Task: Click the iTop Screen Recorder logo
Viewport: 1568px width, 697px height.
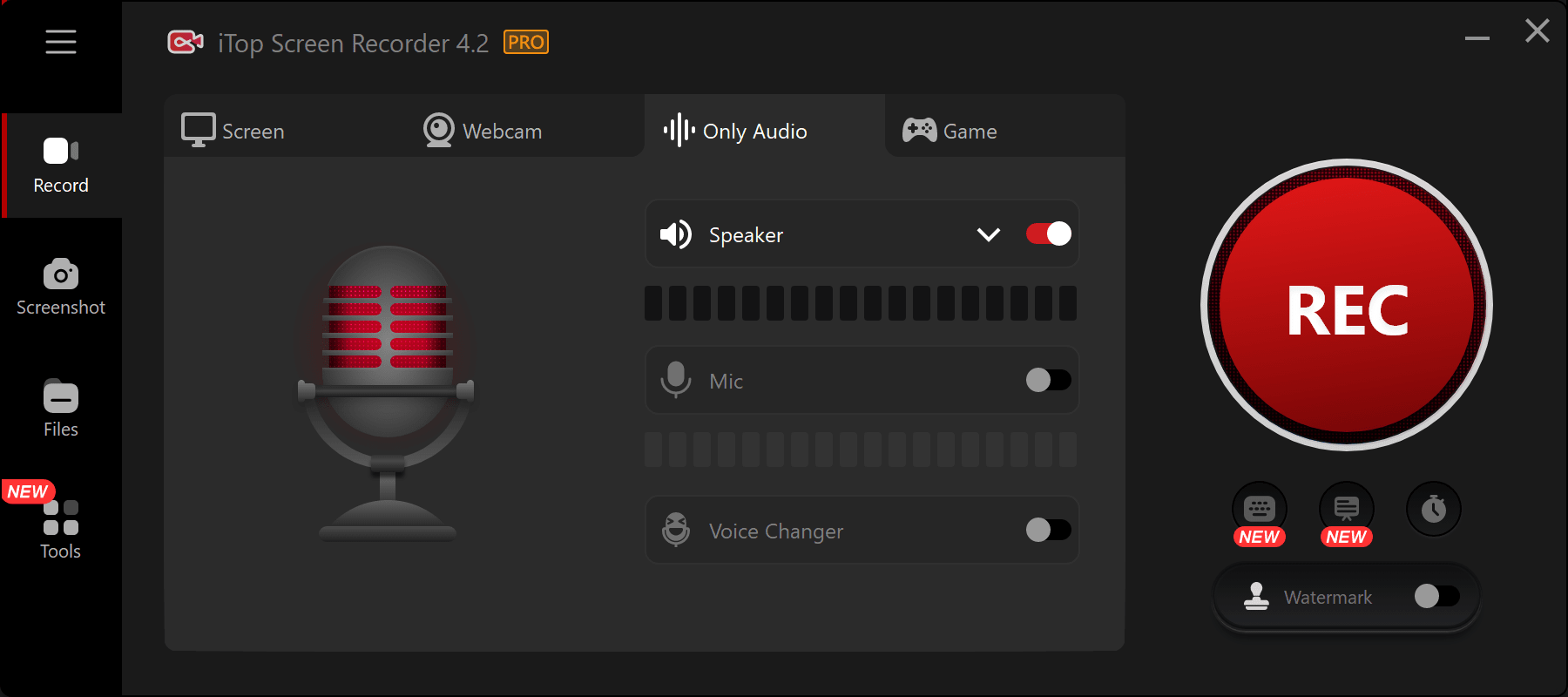Action: click(186, 43)
